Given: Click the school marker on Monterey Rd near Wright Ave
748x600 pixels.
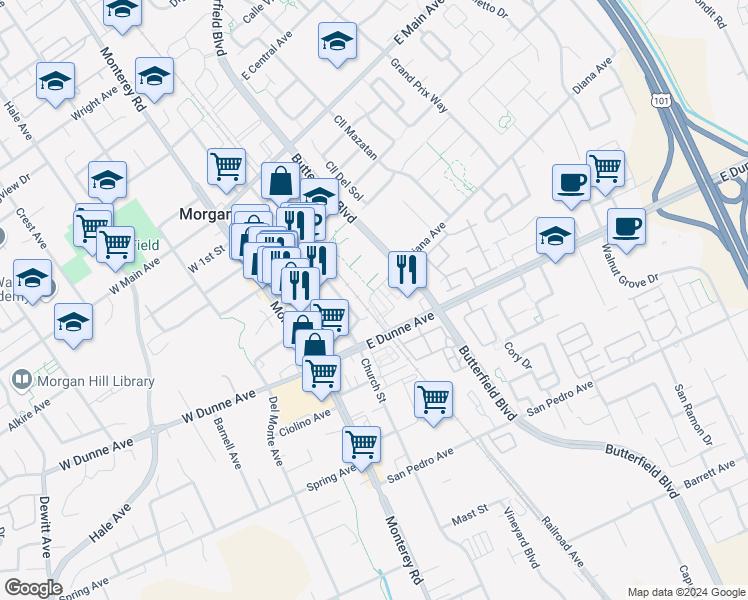Looking at the screenshot, I should (x=154, y=79).
